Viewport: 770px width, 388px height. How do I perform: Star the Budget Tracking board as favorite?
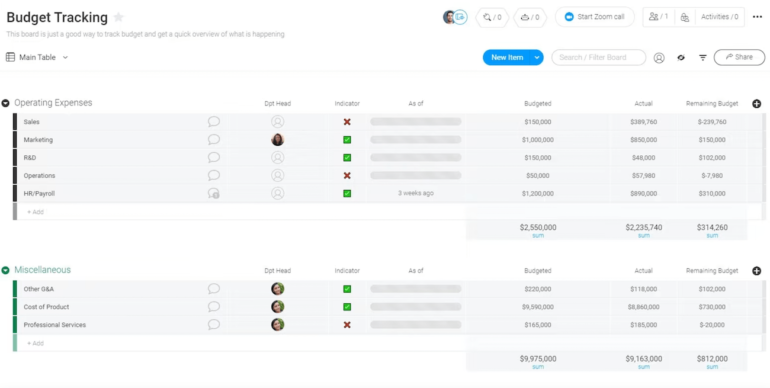point(118,18)
